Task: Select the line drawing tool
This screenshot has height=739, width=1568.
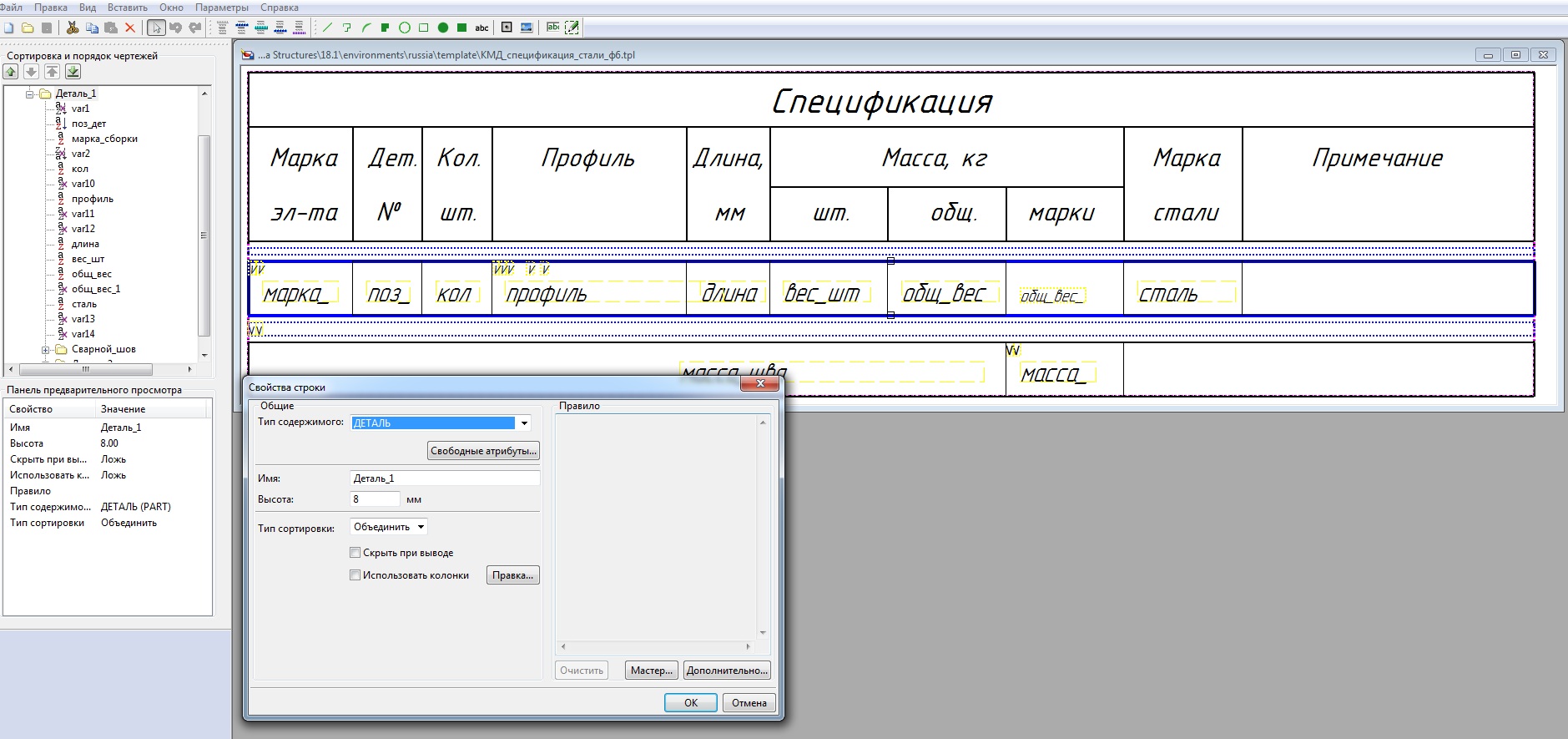Action: [x=327, y=28]
